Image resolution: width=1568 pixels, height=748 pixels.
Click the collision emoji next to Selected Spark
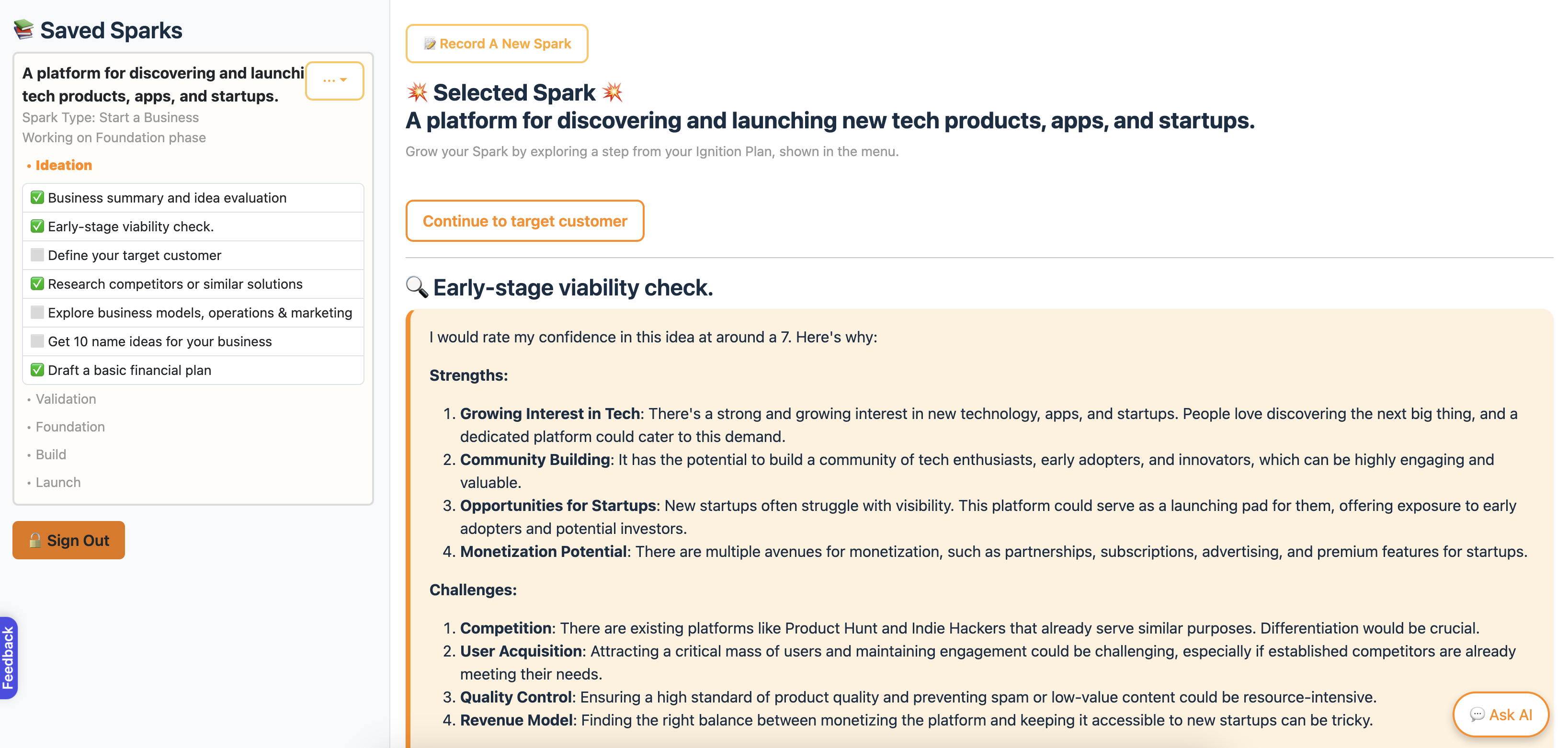[418, 92]
